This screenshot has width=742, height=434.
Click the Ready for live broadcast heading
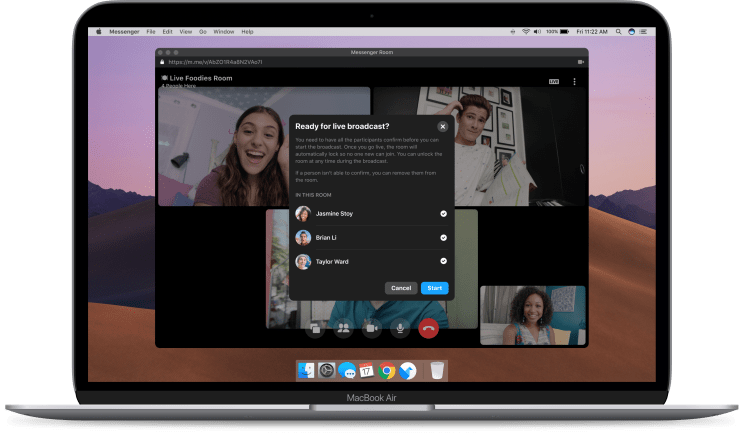342,126
